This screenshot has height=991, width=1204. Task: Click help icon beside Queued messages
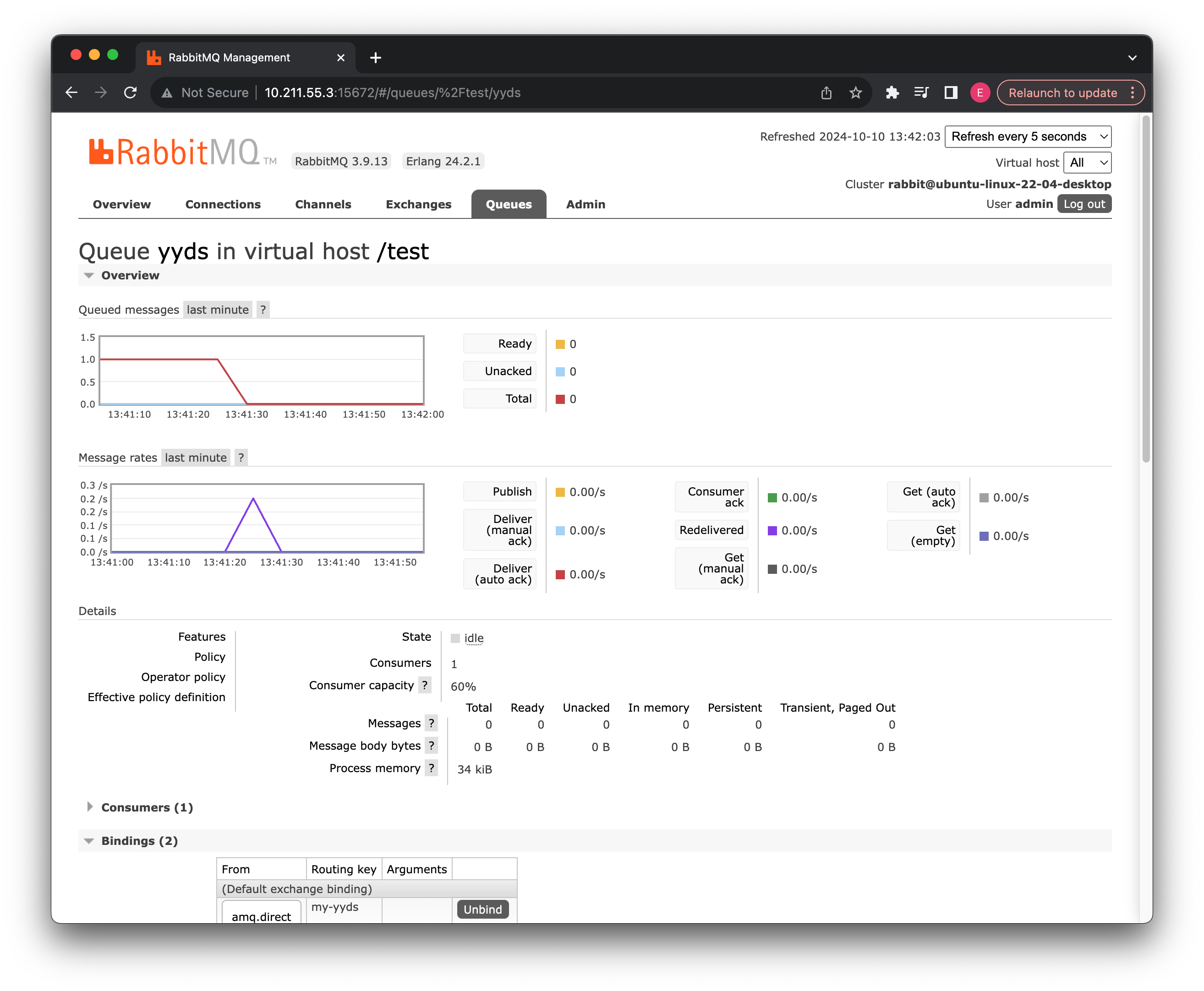263,310
